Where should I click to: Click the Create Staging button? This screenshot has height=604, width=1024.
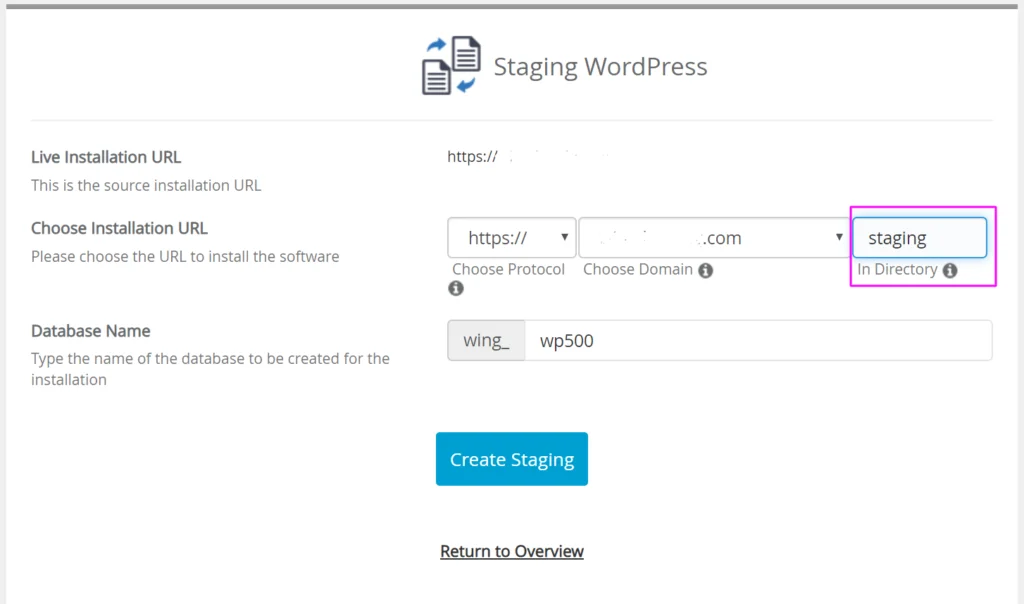click(512, 459)
